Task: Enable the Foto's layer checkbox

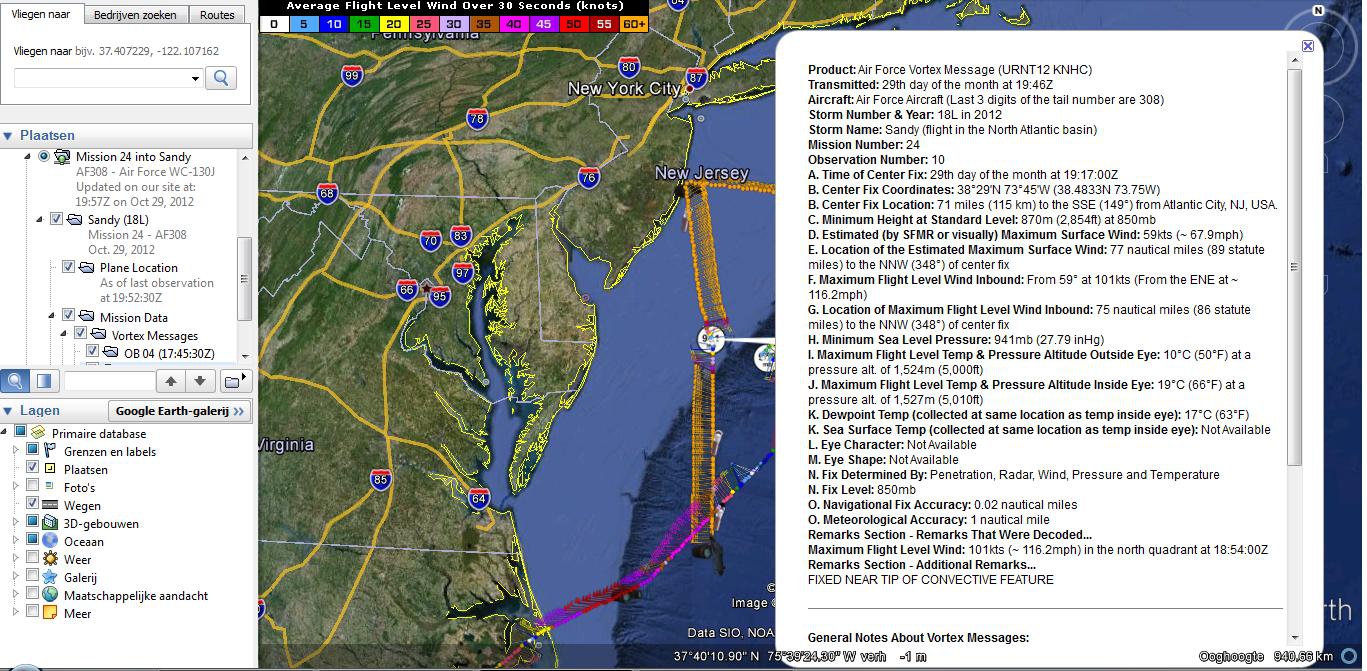Action: [33, 487]
